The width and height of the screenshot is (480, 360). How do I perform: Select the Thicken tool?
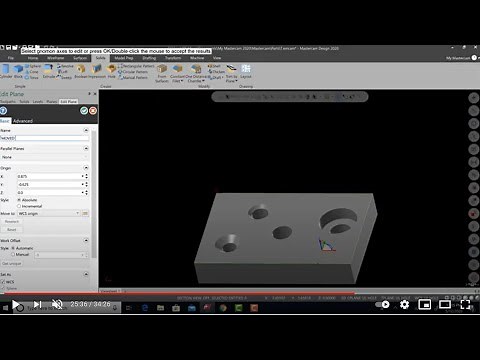[217, 72]
